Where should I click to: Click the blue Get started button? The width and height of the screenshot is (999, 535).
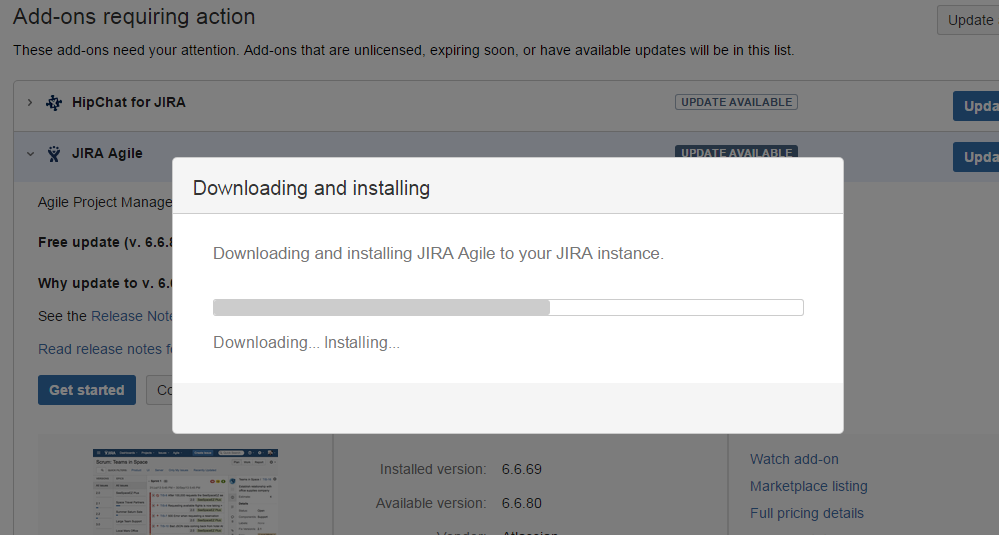click(x=87, y=390)
